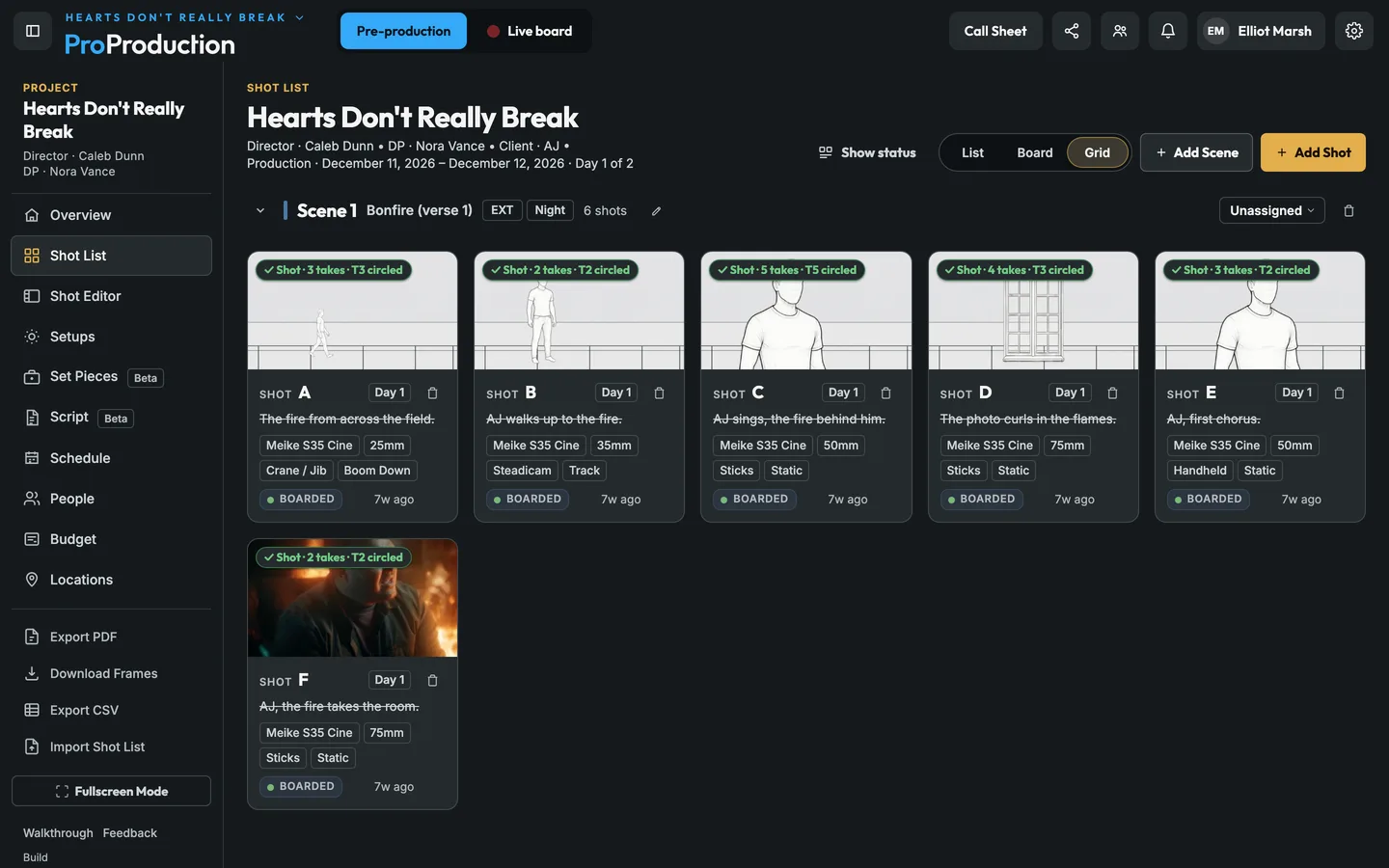Go to Overview in sidebar
1389x868 pixels.
(111, 215)
